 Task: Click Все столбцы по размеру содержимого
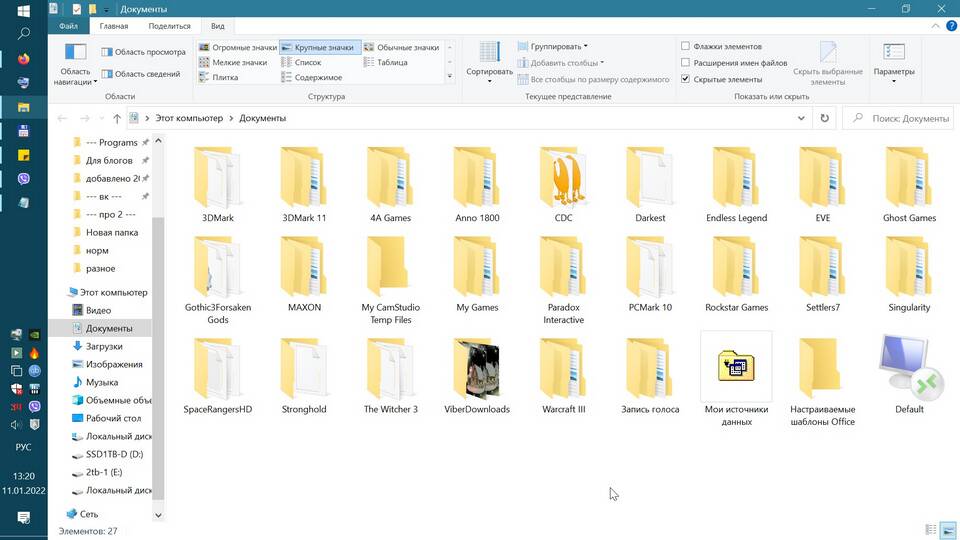pyautogui.click(x=593, y=79)
